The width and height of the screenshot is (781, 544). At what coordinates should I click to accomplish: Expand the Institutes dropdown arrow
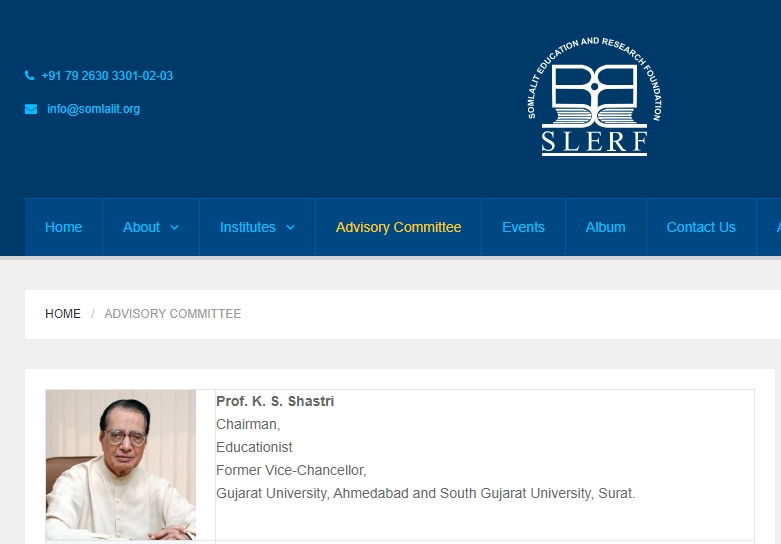[x=290, y=227]
